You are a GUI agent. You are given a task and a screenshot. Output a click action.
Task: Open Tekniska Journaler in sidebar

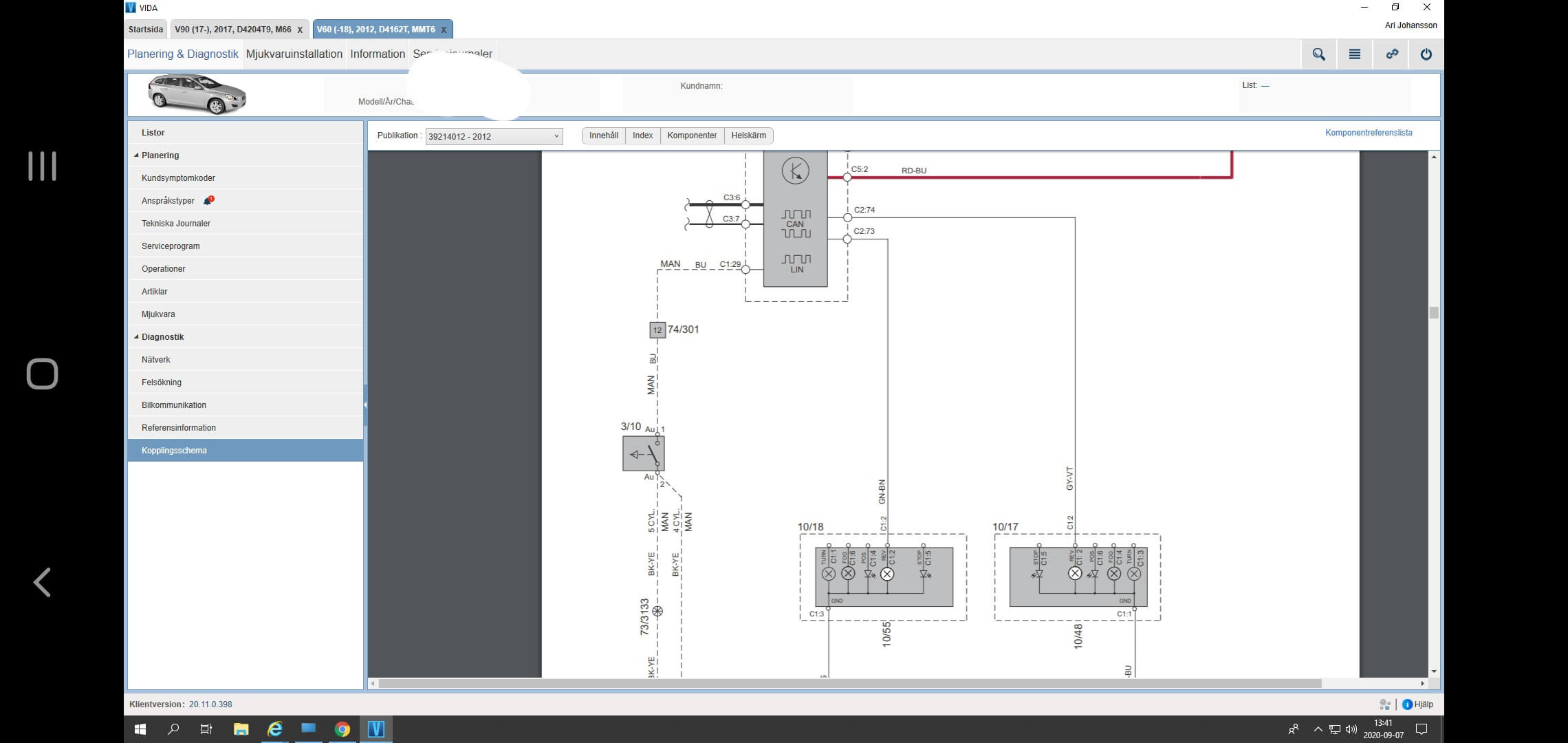point(246,224)
